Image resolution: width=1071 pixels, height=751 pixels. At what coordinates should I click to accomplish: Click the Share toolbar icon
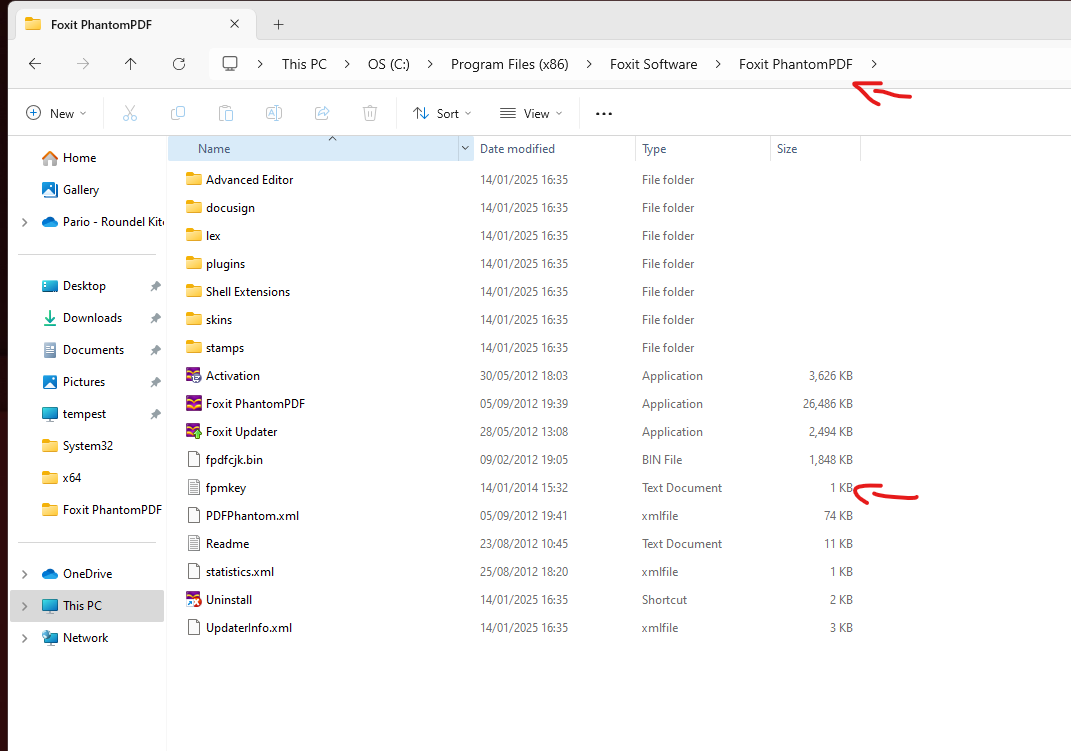click(322, 113)
